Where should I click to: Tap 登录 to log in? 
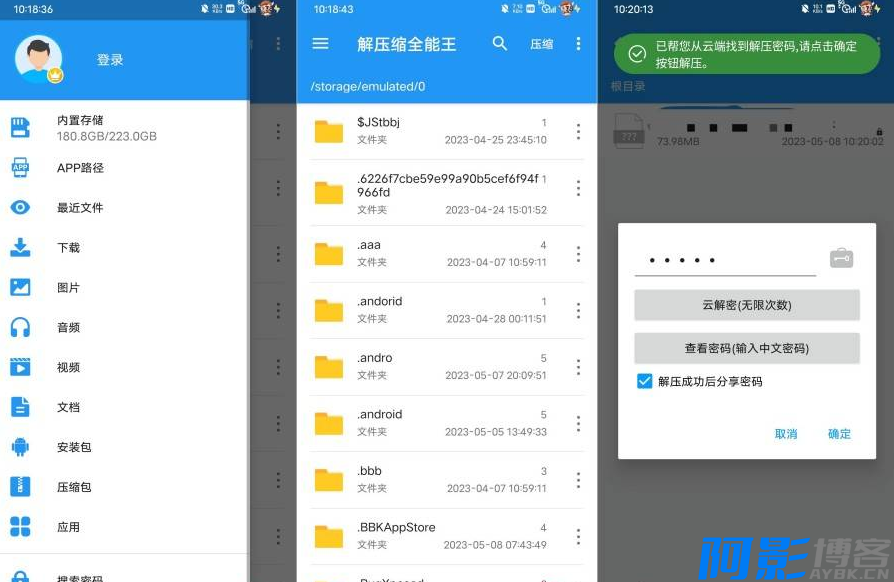click(x=110, y=60)
